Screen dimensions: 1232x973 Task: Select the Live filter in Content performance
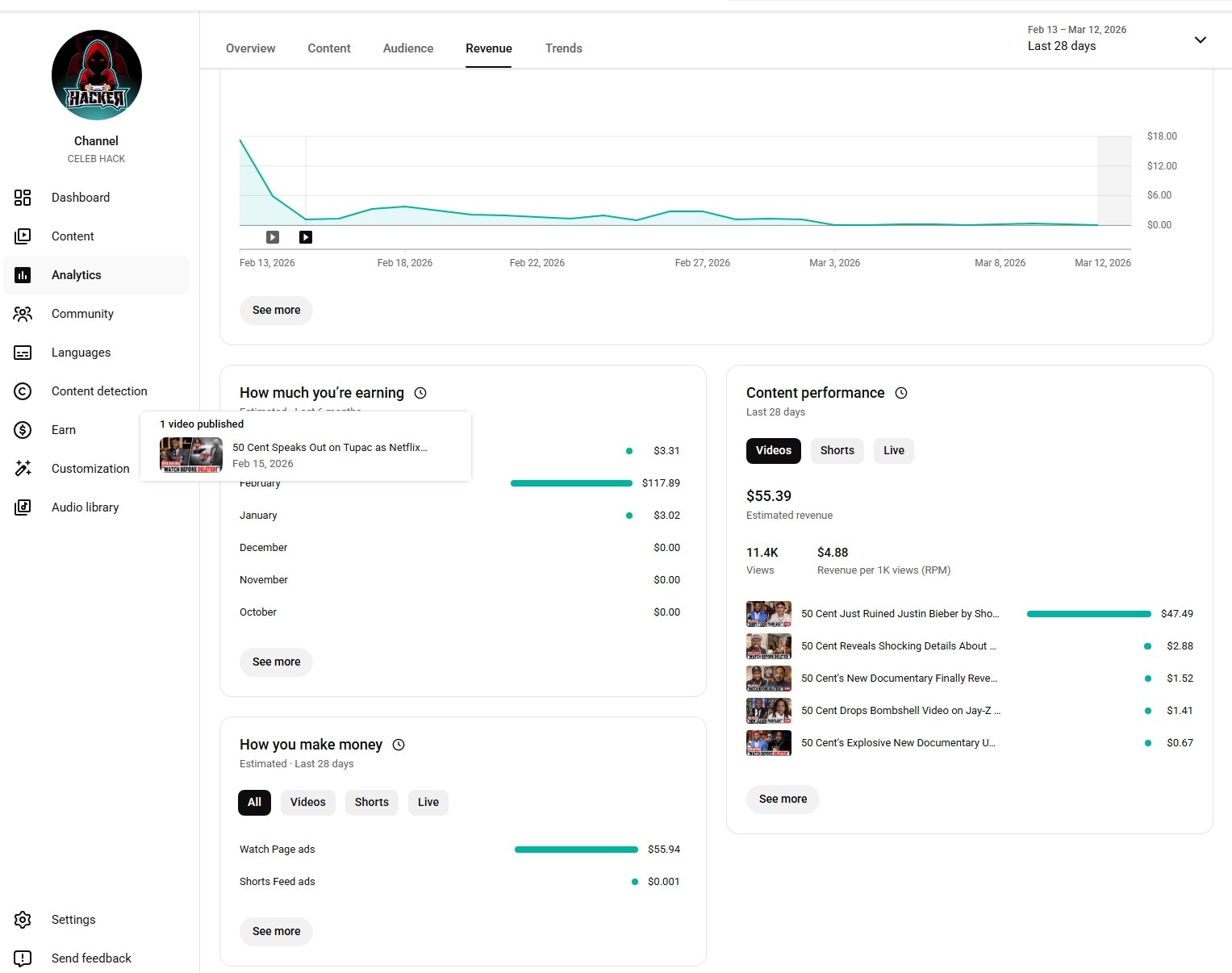coord(893,451)
